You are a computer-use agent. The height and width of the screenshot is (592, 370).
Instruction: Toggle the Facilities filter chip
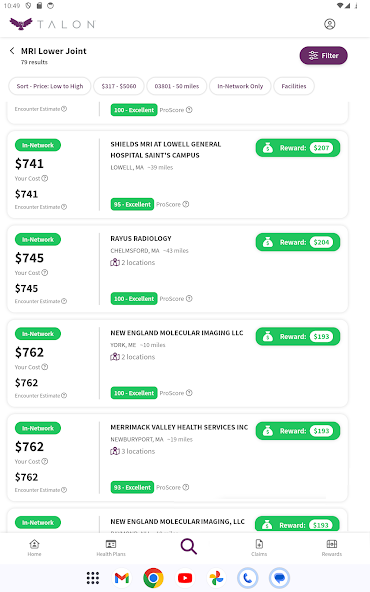[294, 86]
